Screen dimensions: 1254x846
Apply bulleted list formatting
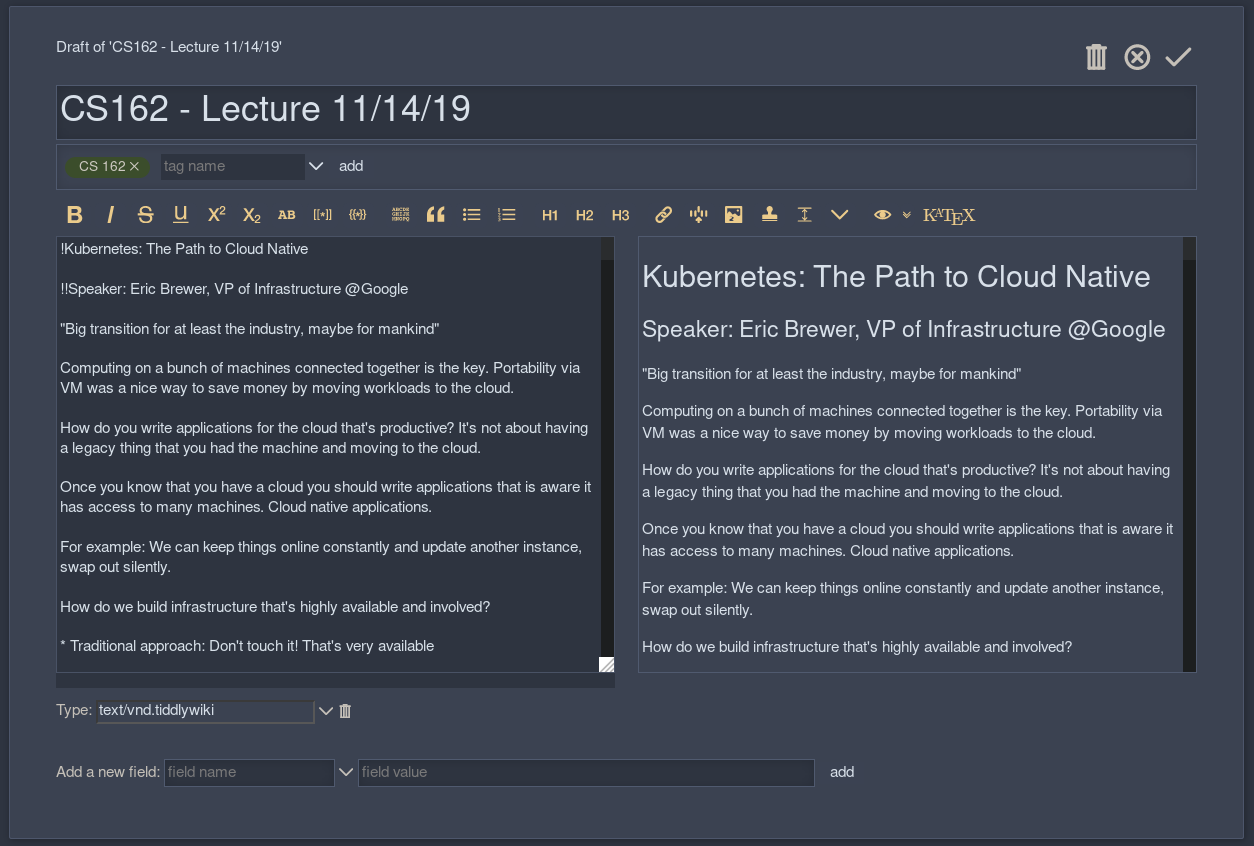coord(472,214)
